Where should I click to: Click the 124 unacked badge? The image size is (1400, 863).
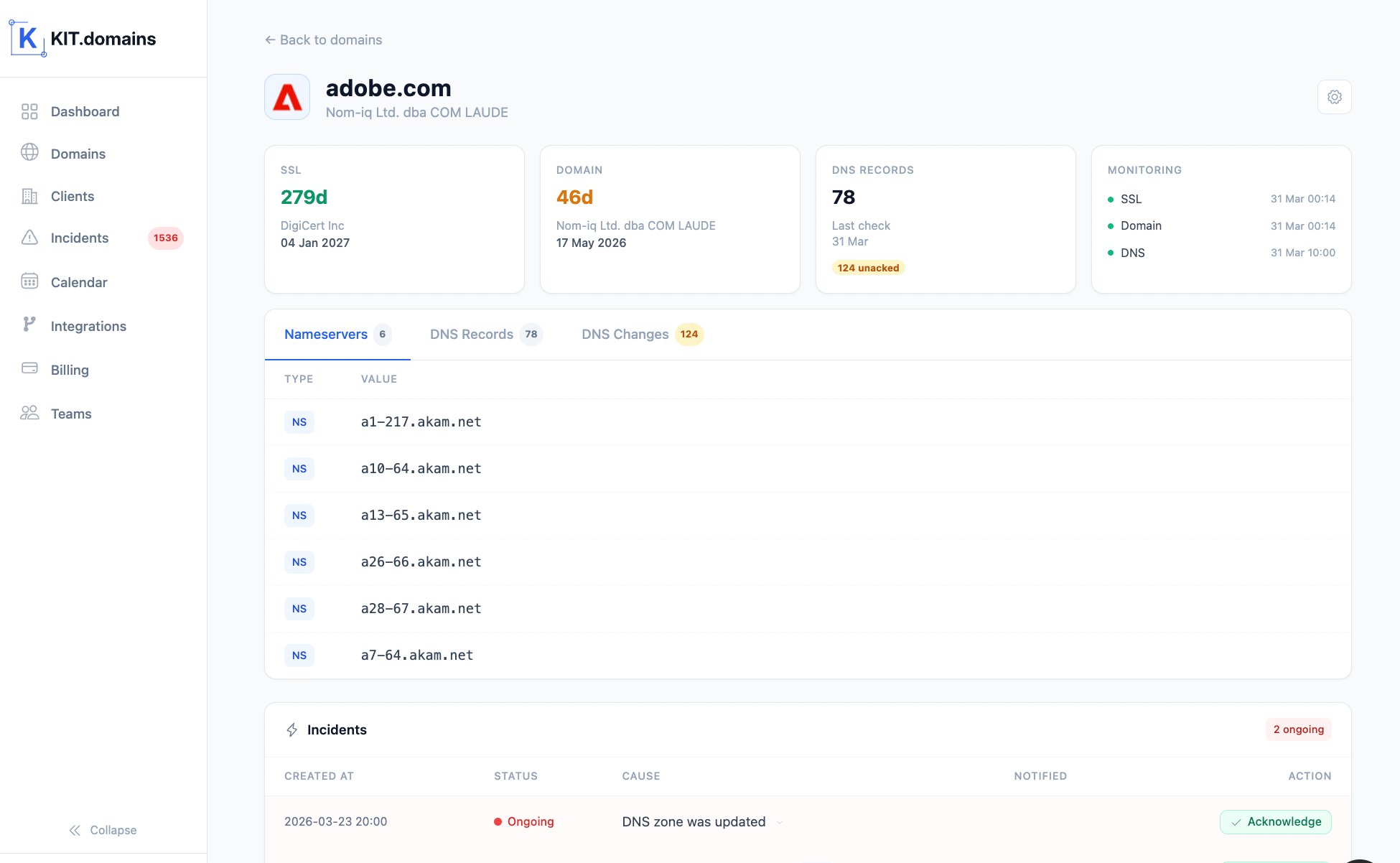(x=868, y=267)
